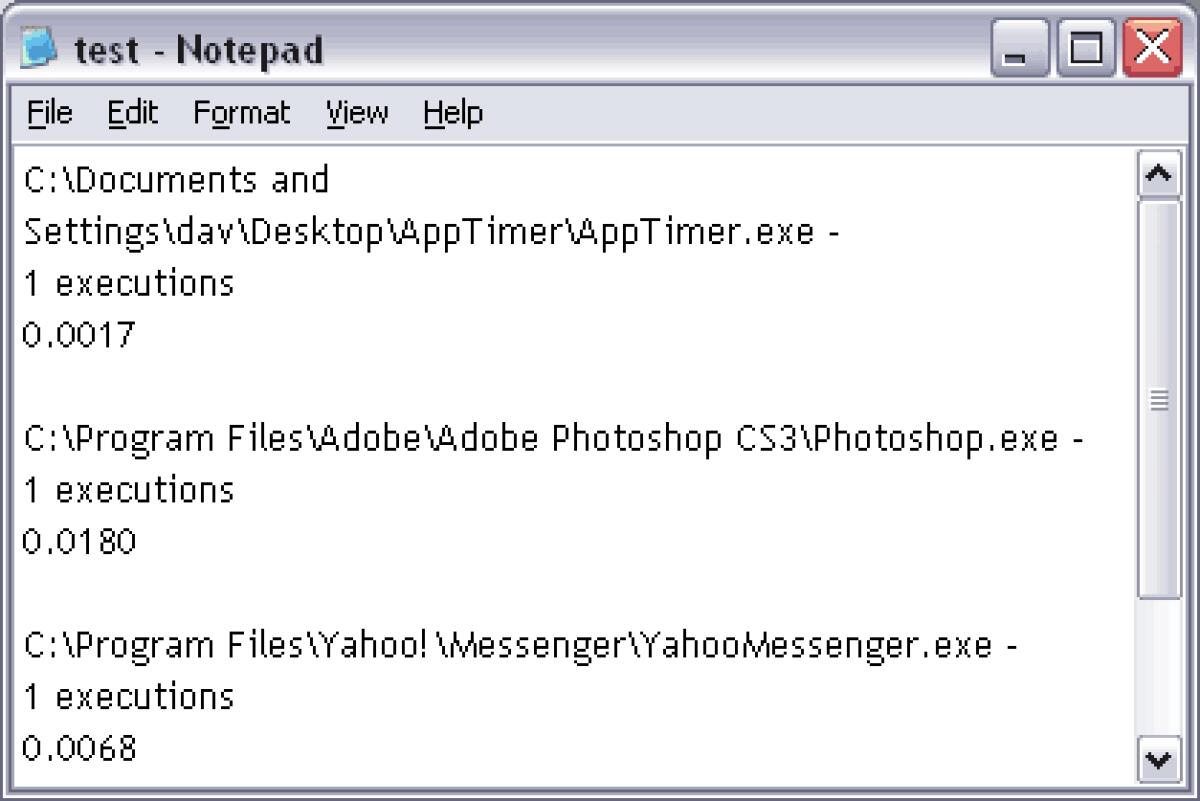Click the AppTimer.exe path line
The image size is (1200, 801).
431,232
